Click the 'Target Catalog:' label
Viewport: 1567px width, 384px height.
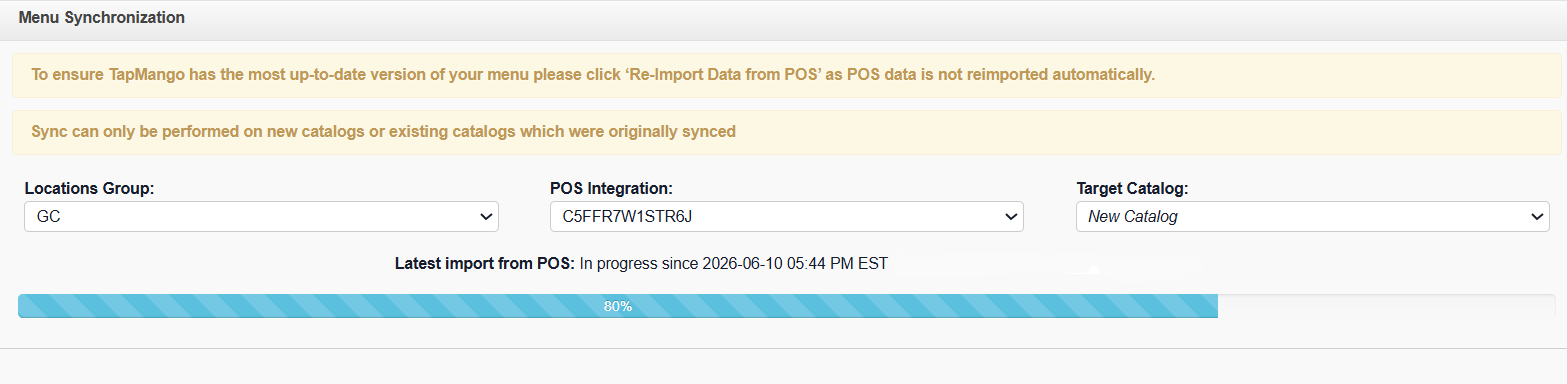(x=1132, y=188)
